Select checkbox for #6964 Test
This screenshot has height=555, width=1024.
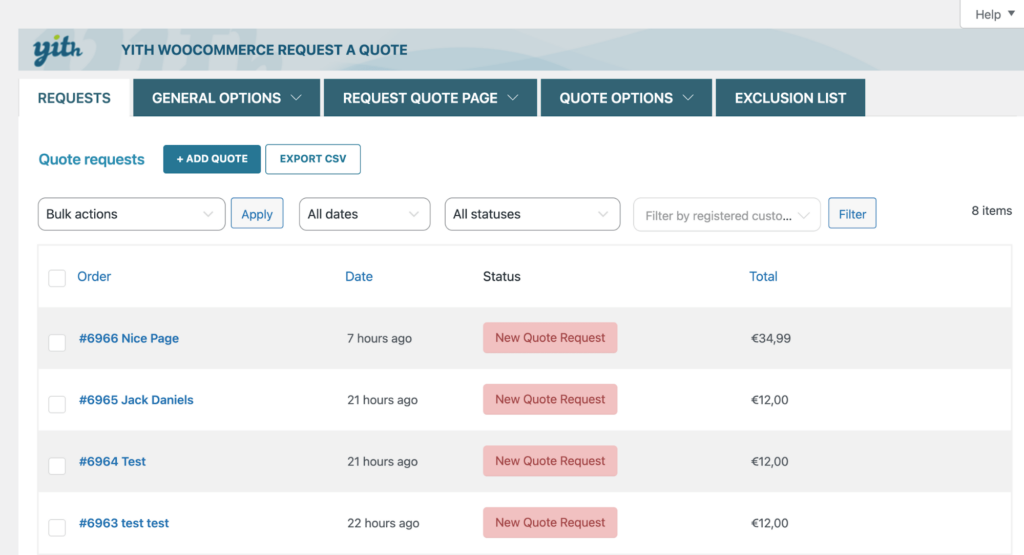pyautogui.click(x=57, y=466)
